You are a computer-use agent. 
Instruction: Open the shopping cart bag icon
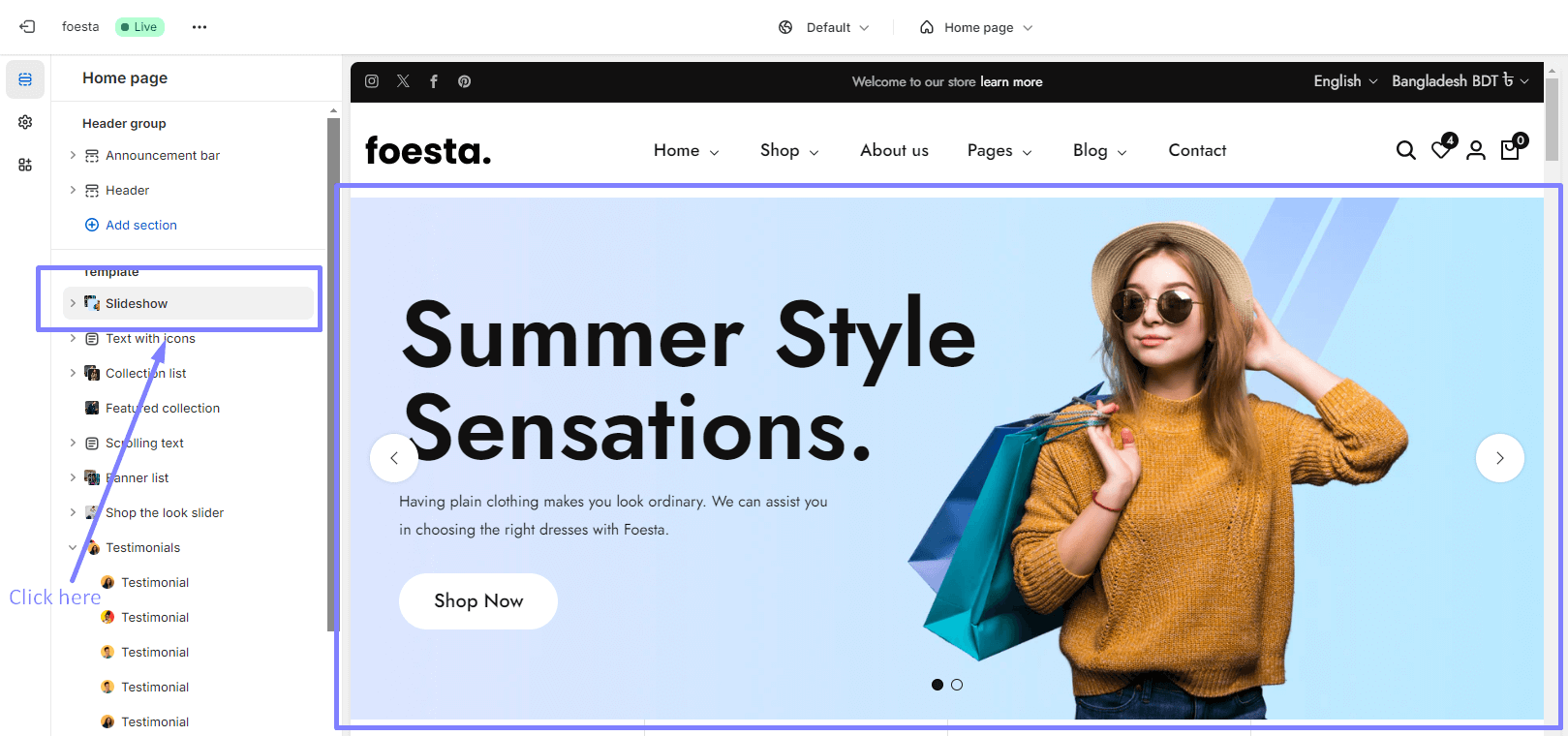pyautogui.click(x=1511, y=149)
